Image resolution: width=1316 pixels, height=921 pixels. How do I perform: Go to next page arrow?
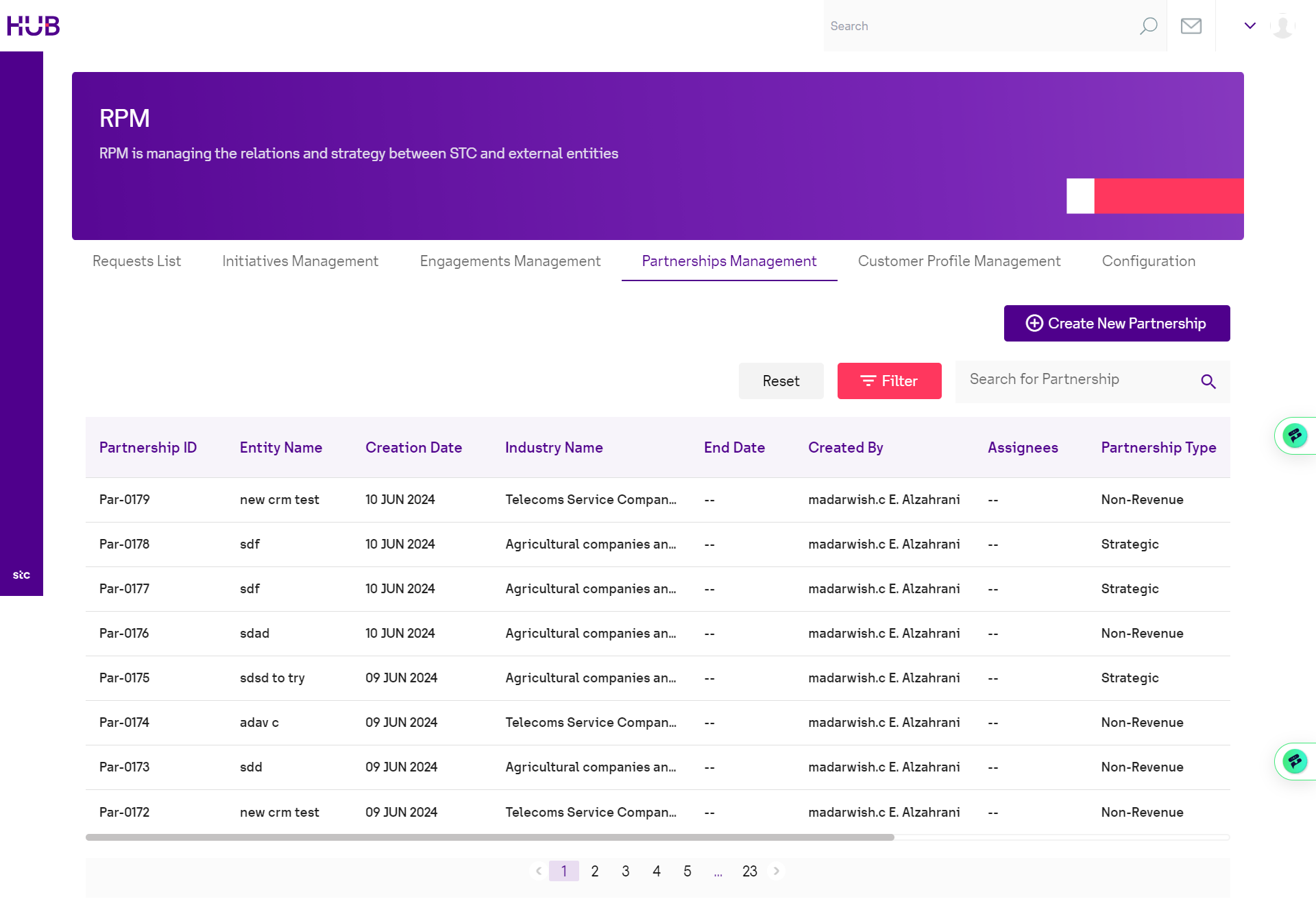pos(777,871)
